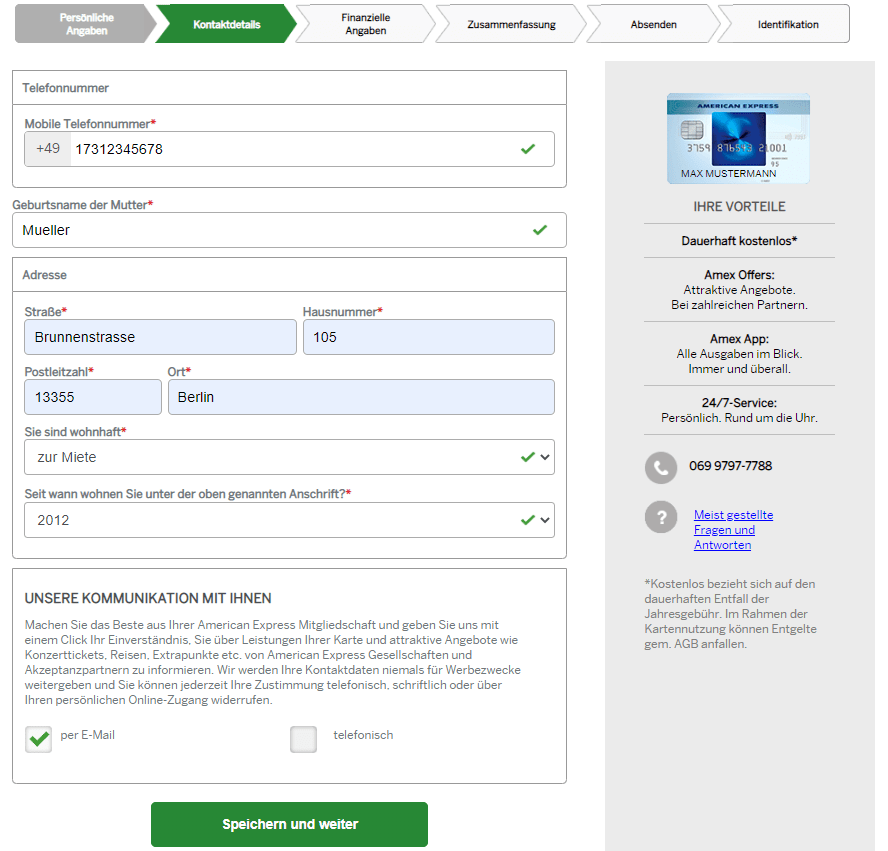Click the Amex Offers: heading
This screenshot has height=851, width=888.
[x=739, y=275]
